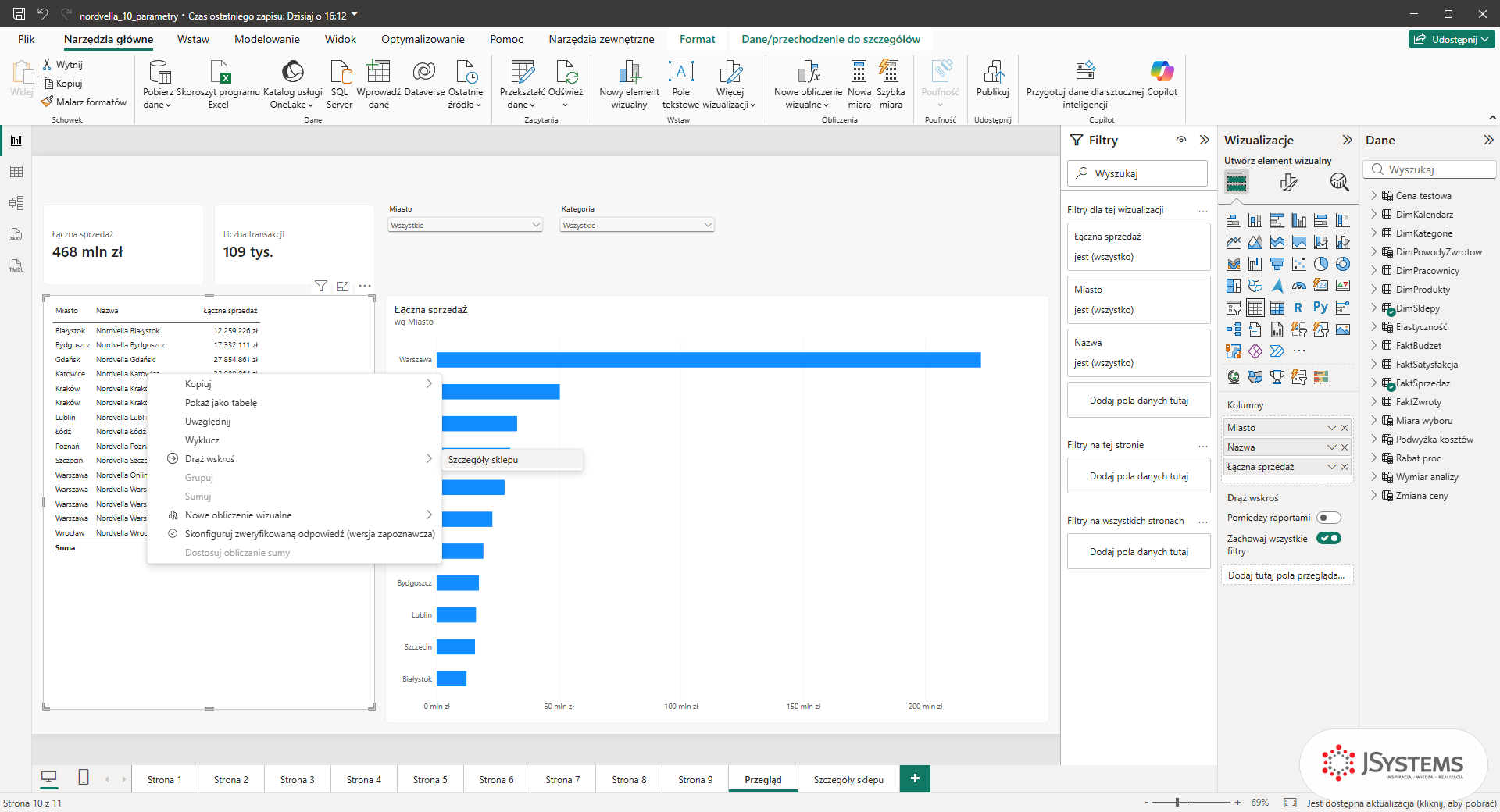Expand the DimSklepy table
This screenshot has height=812, width=1500.
click(1373, 308)
